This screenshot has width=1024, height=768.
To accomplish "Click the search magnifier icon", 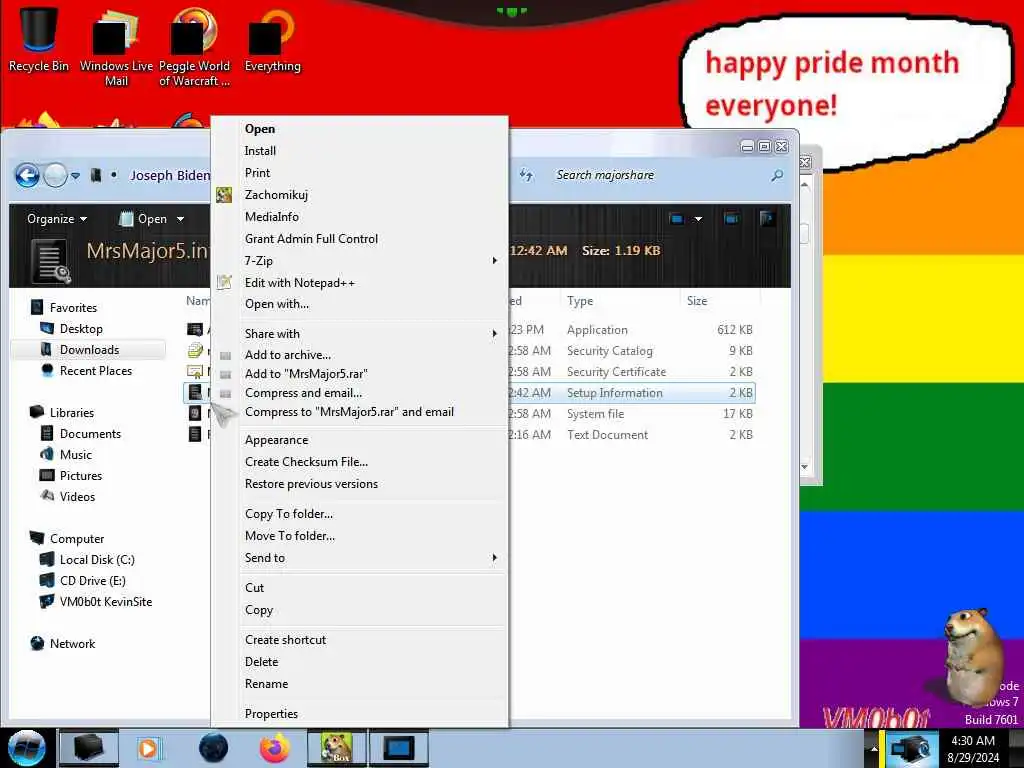I will coord(777,175).
